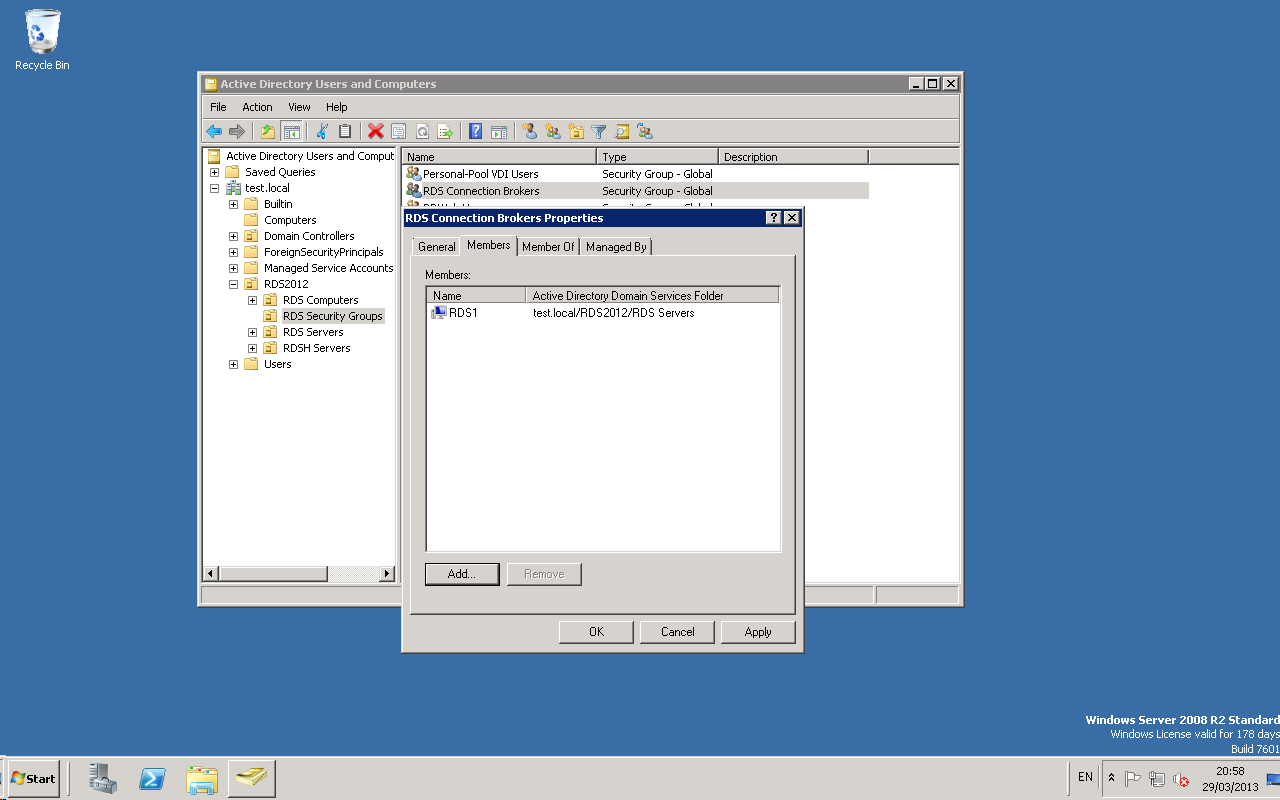The height and width of the screenshot is (800, 1280).
Task: Click tree pane horizontal scrollbar left arrow
Action: (211, 574)
